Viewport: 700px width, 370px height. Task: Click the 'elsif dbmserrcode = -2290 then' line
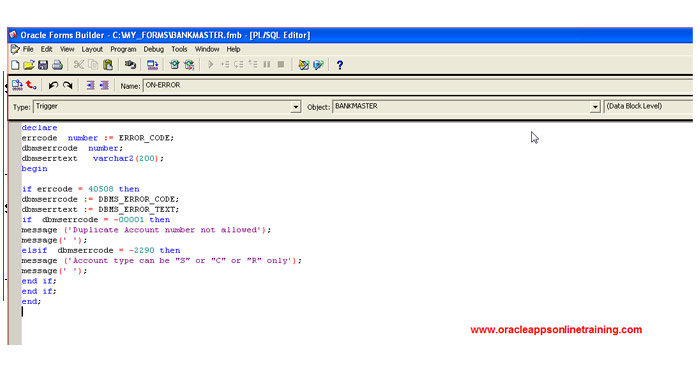point(101,250)
